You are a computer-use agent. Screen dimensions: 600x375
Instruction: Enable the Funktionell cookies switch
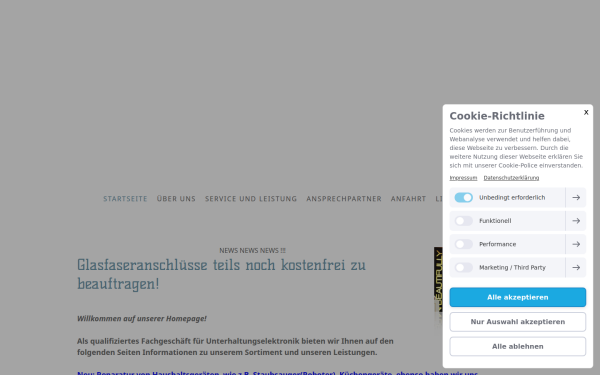point(463,221)
